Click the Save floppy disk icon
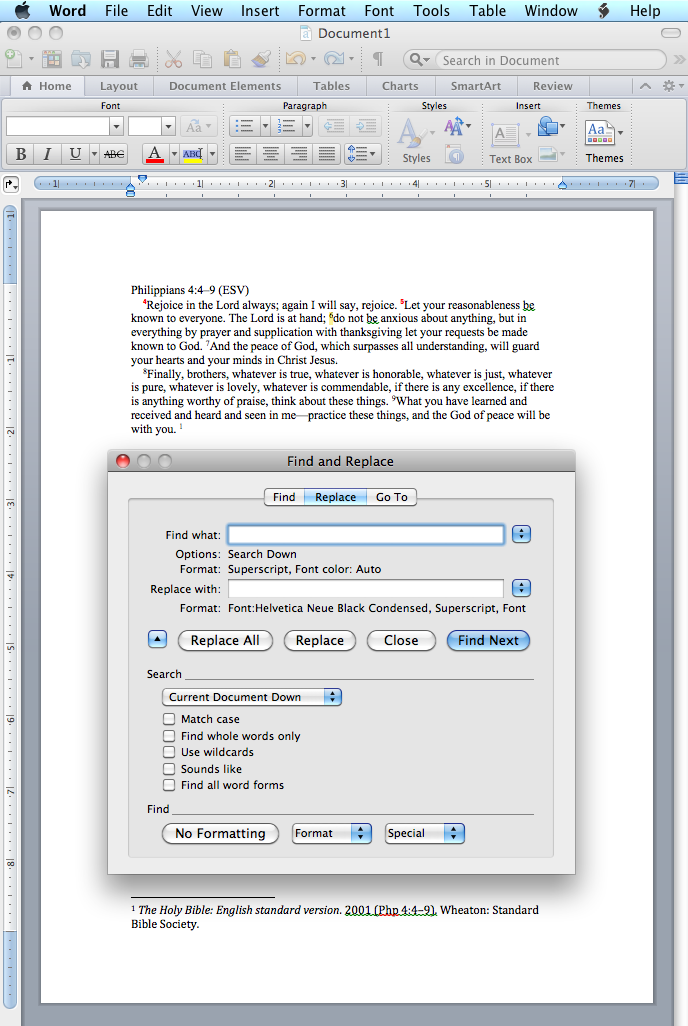The image size is (688, 1026). 110,60
